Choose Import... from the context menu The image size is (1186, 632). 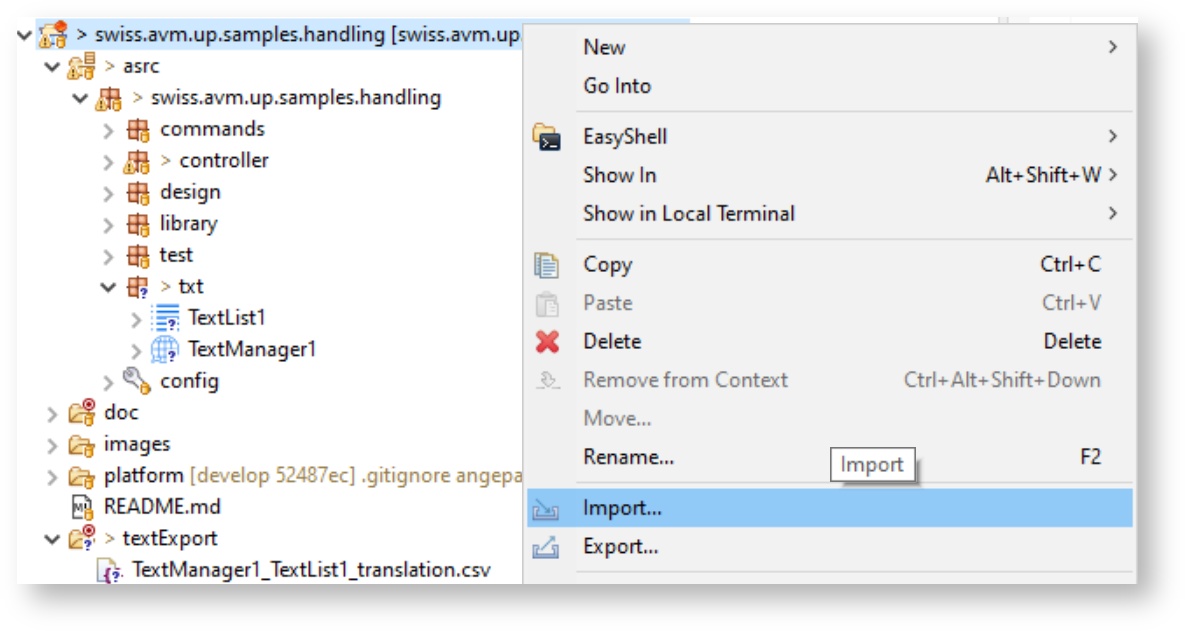(622, 508)
